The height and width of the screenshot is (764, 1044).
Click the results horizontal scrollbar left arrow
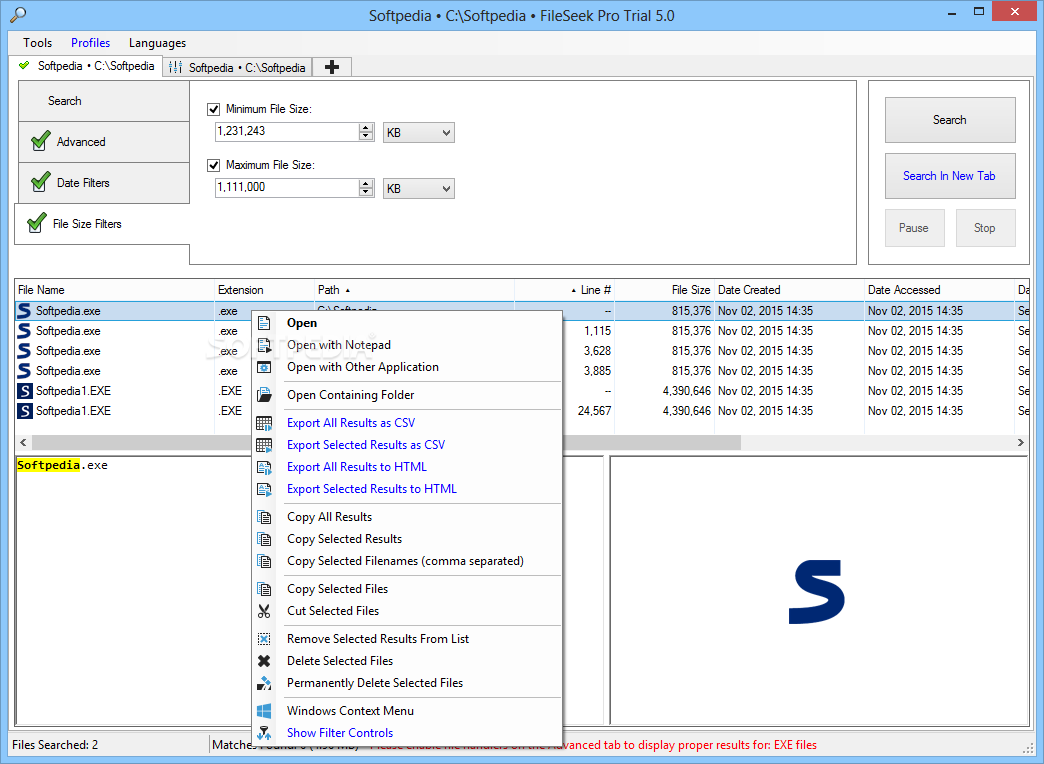point(23,442)
